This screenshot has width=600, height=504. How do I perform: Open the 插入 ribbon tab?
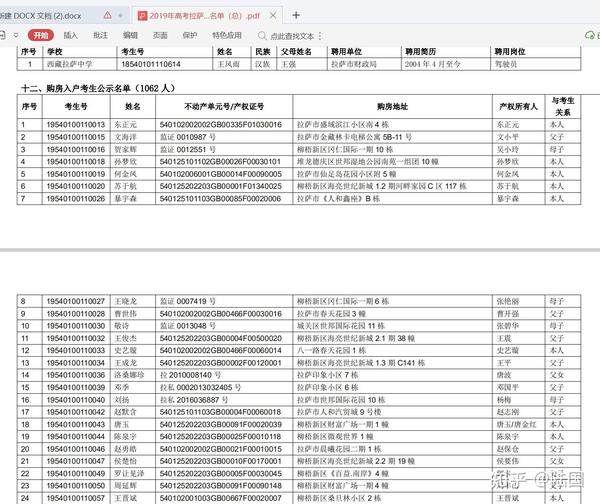(x=70, y=35)
